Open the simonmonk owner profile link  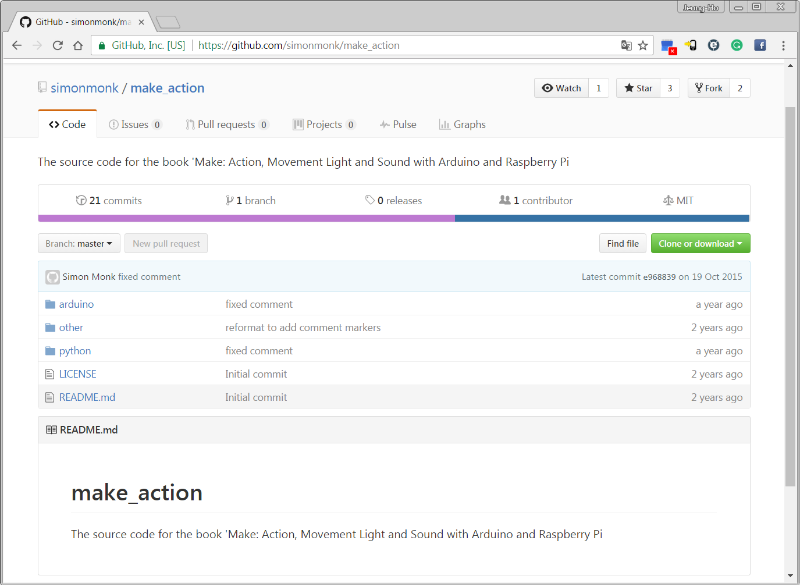pos(84,88)
